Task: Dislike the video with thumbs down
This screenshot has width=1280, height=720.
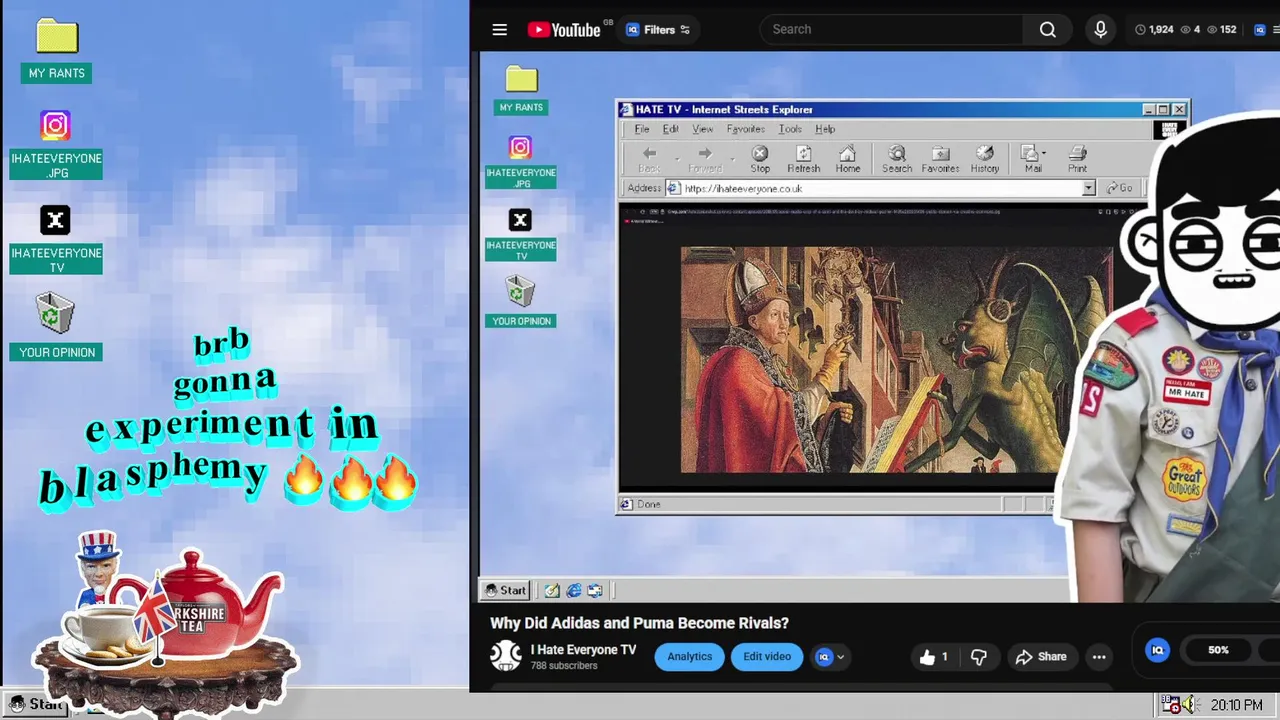Action: 978,657
